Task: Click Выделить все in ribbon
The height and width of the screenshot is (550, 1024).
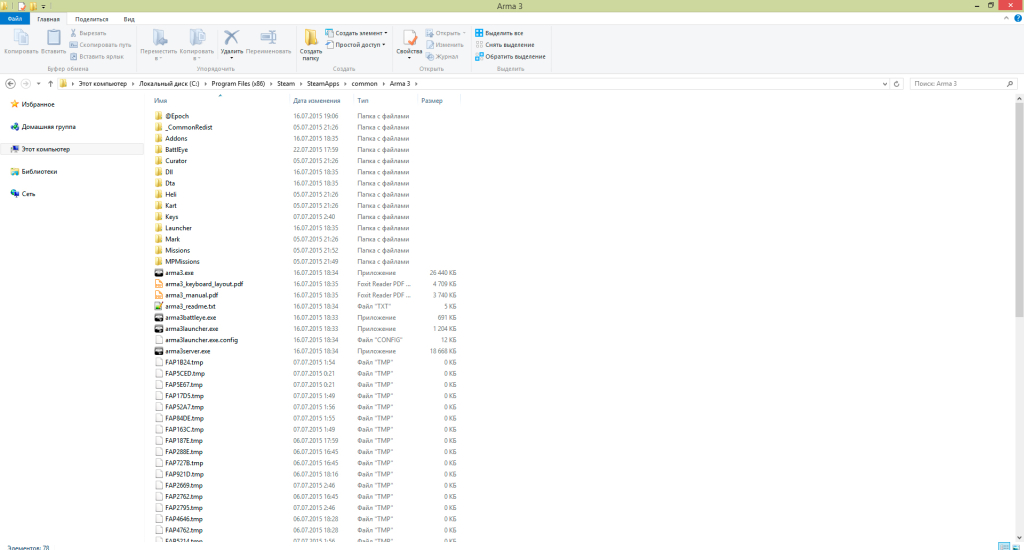Action: [x=500, y=33]
